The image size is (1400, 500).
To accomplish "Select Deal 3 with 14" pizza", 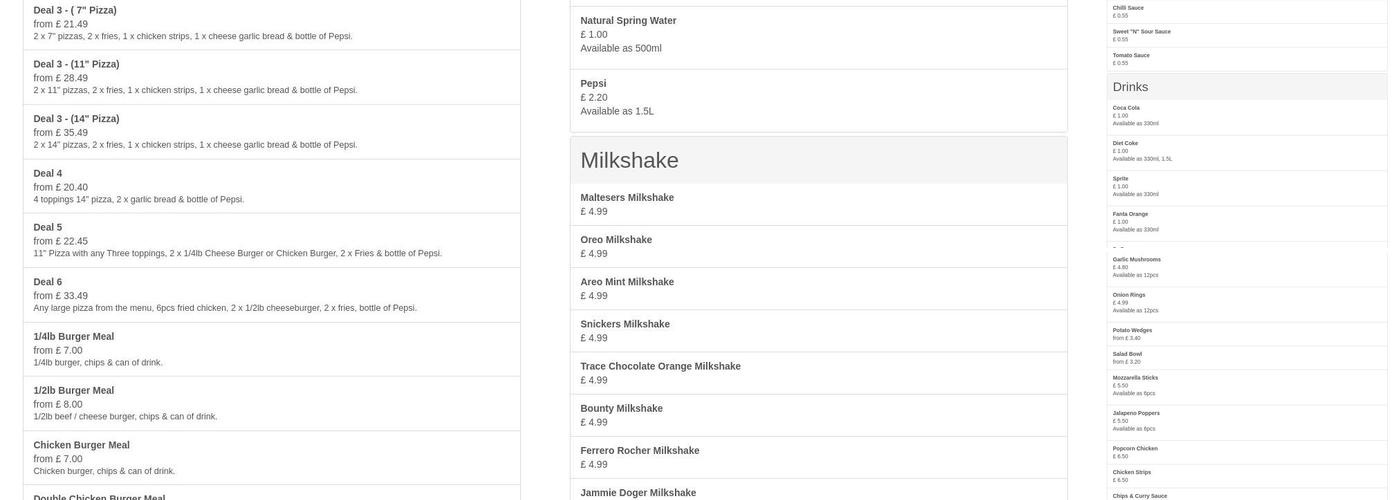I will [x=271, y=132].
